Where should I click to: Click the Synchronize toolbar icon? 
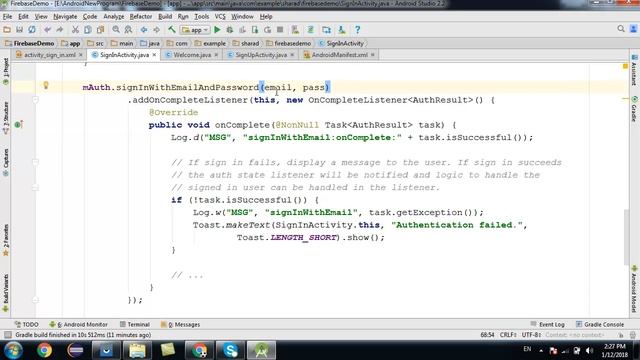coord(32,29)
